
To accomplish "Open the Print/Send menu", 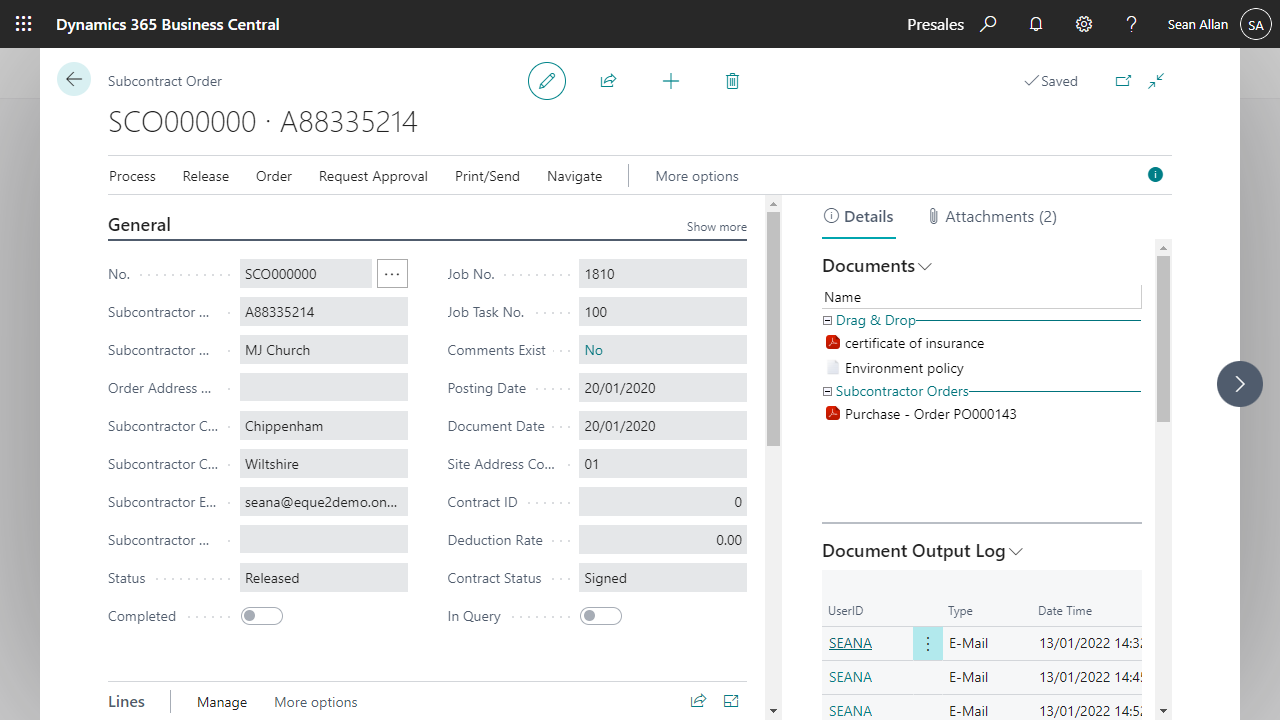I will pos(487,176).
